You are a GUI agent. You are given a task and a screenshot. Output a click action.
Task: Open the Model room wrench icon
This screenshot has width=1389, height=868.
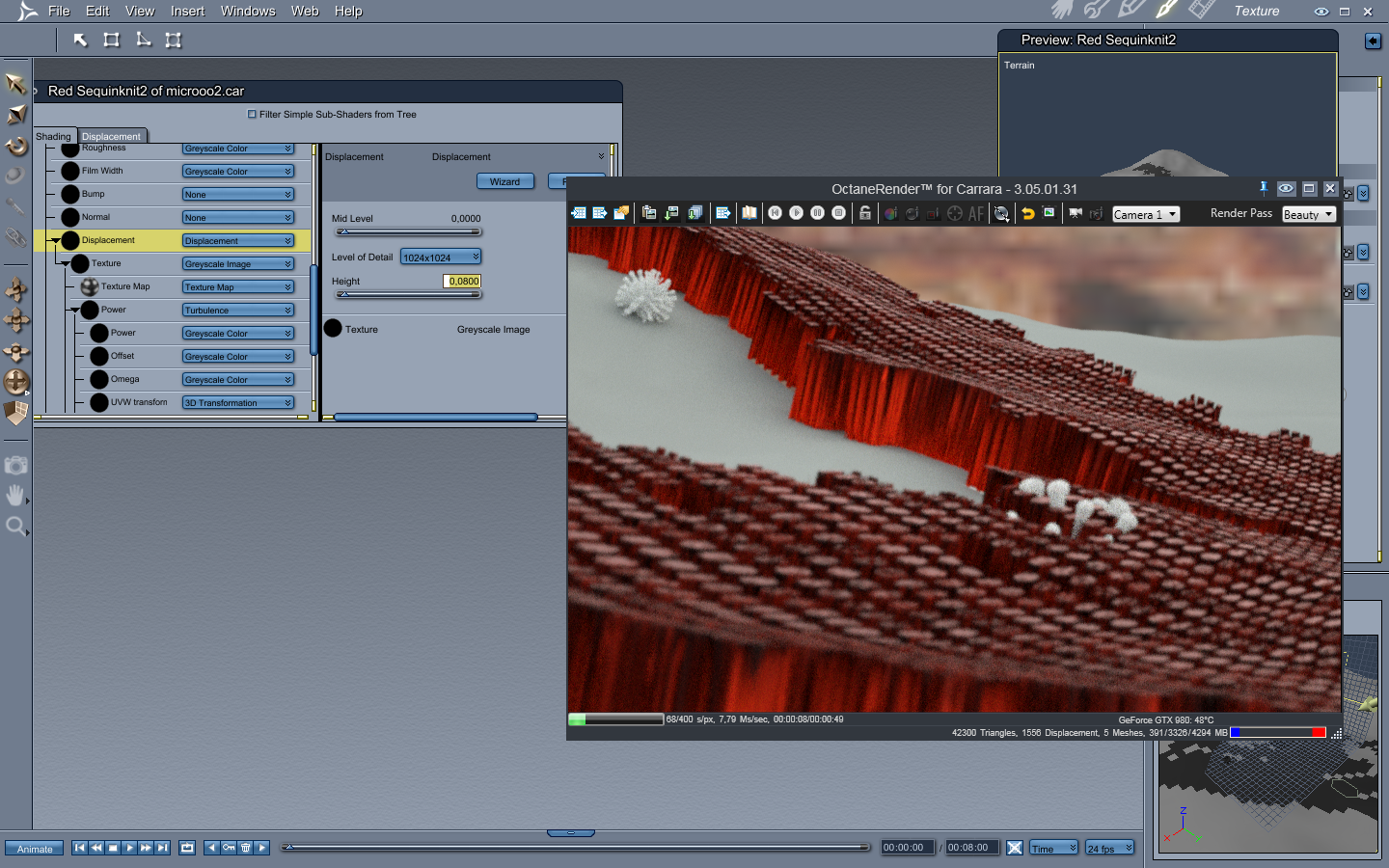click(1097, 10)
